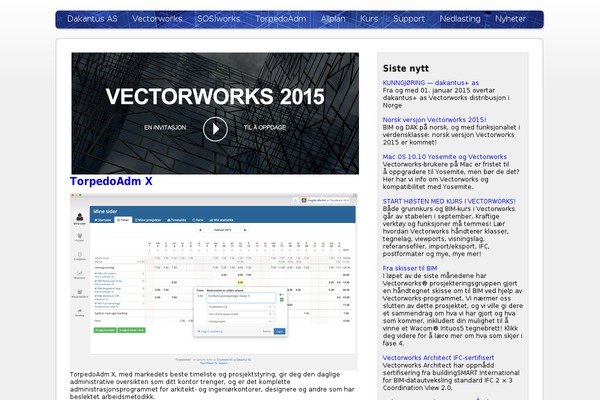600x400 pixels.
Task: Play the Vectorworks 2015 video
Action: (x=215, y=129)
